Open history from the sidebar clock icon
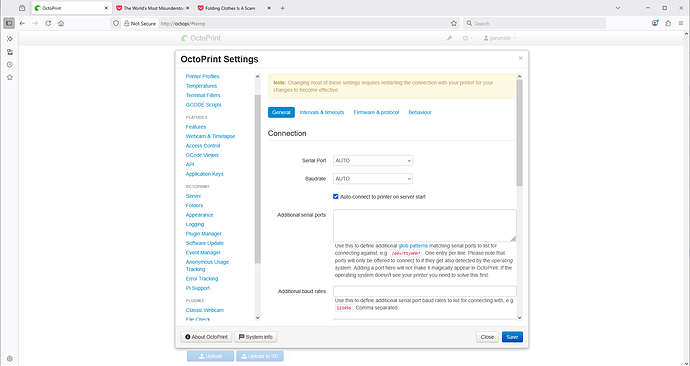The width and height of the screenshot is (690, 366). [x=10, y=65]
